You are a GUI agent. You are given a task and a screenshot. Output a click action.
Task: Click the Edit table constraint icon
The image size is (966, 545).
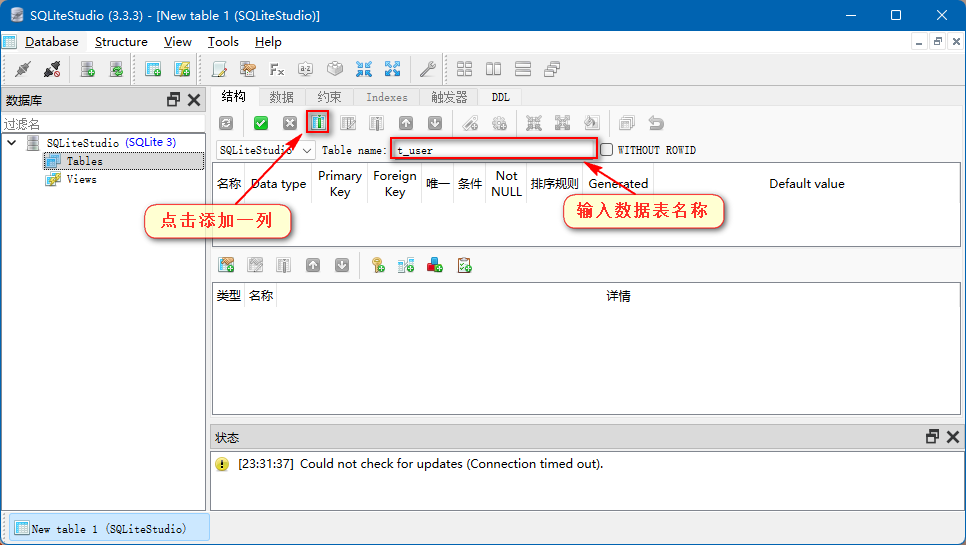click(x=255, y=265)
